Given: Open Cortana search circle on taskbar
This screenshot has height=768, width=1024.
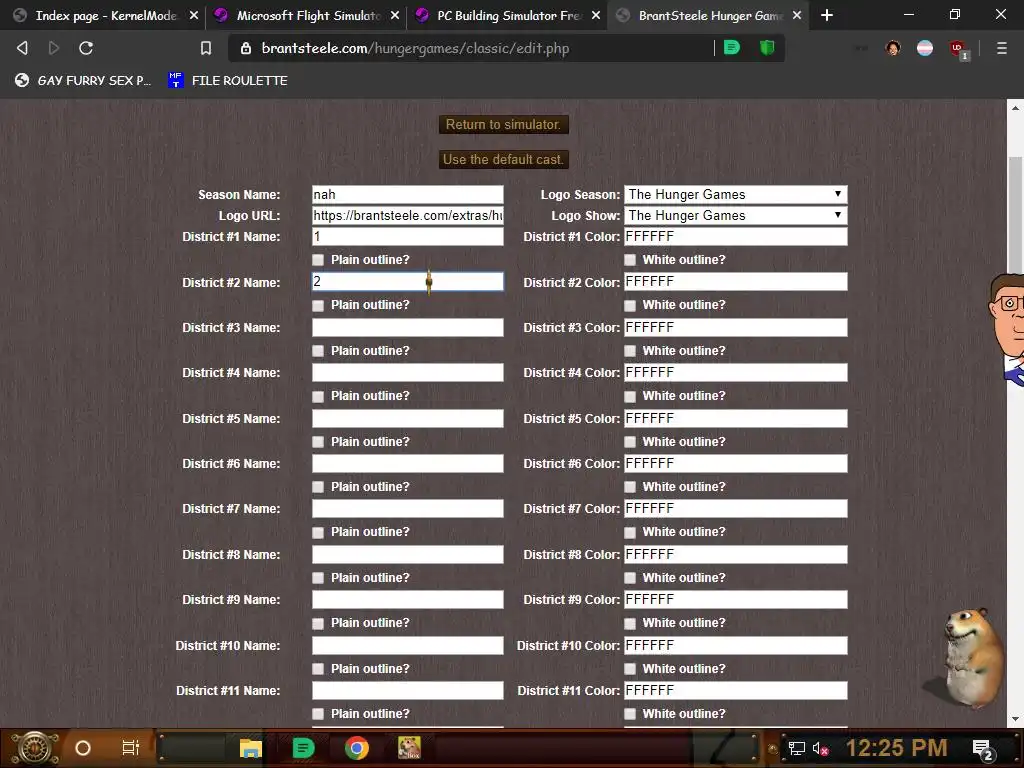Looking at the screenshot, I should [83, 748].
